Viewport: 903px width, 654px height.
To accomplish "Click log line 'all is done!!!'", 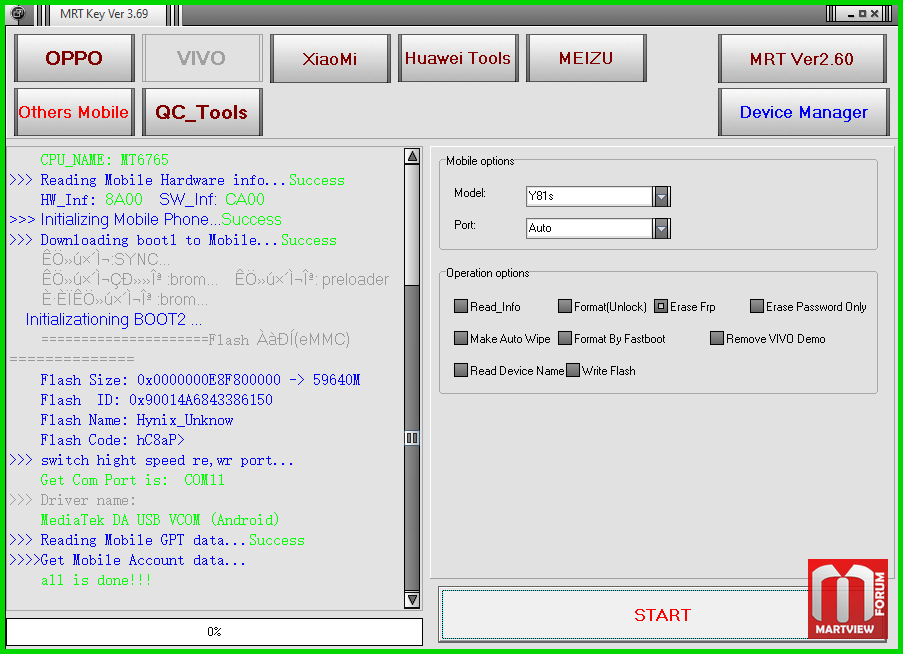I will tap(96, 580).
